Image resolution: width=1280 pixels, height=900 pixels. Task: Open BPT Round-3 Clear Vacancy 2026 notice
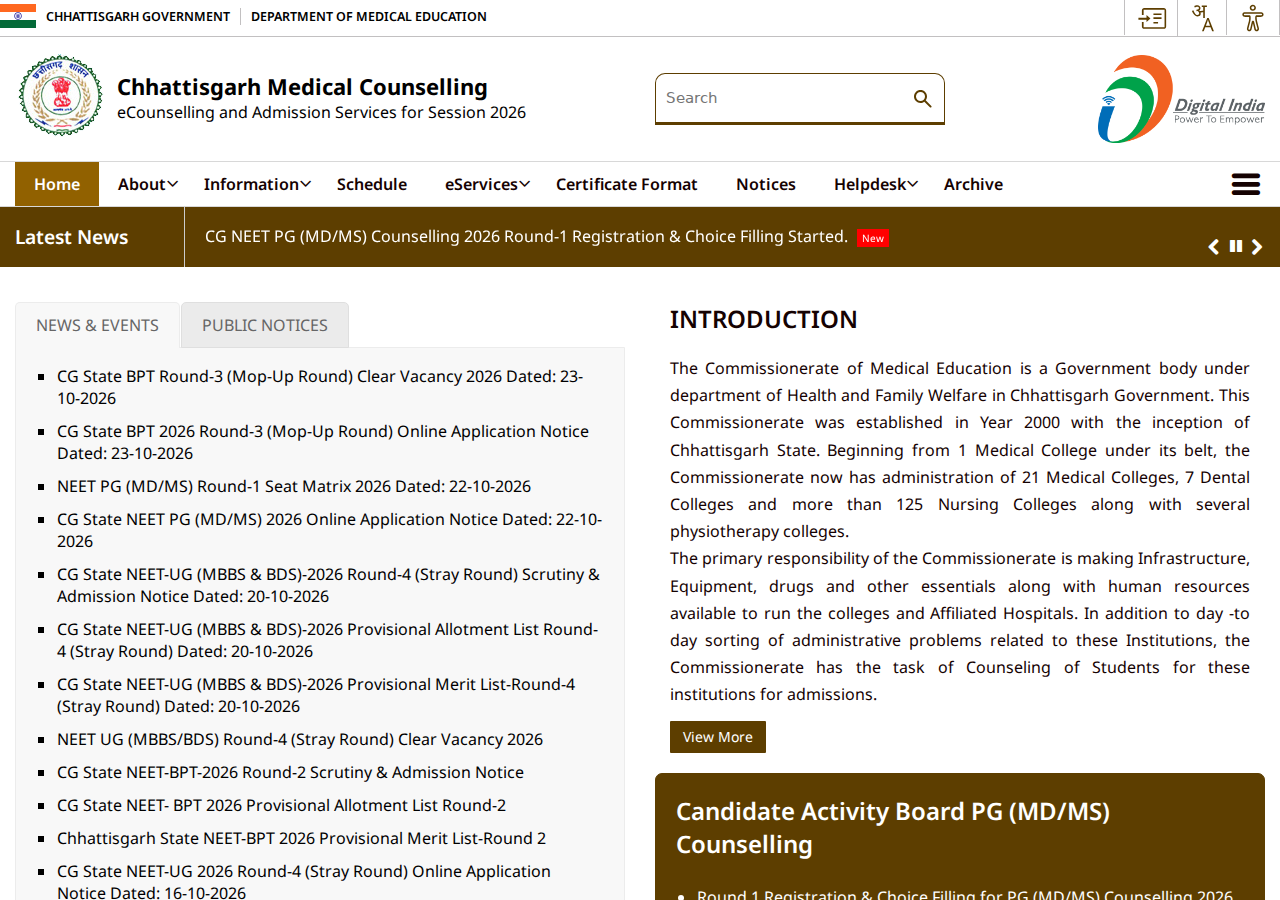[x=320, y=387]
